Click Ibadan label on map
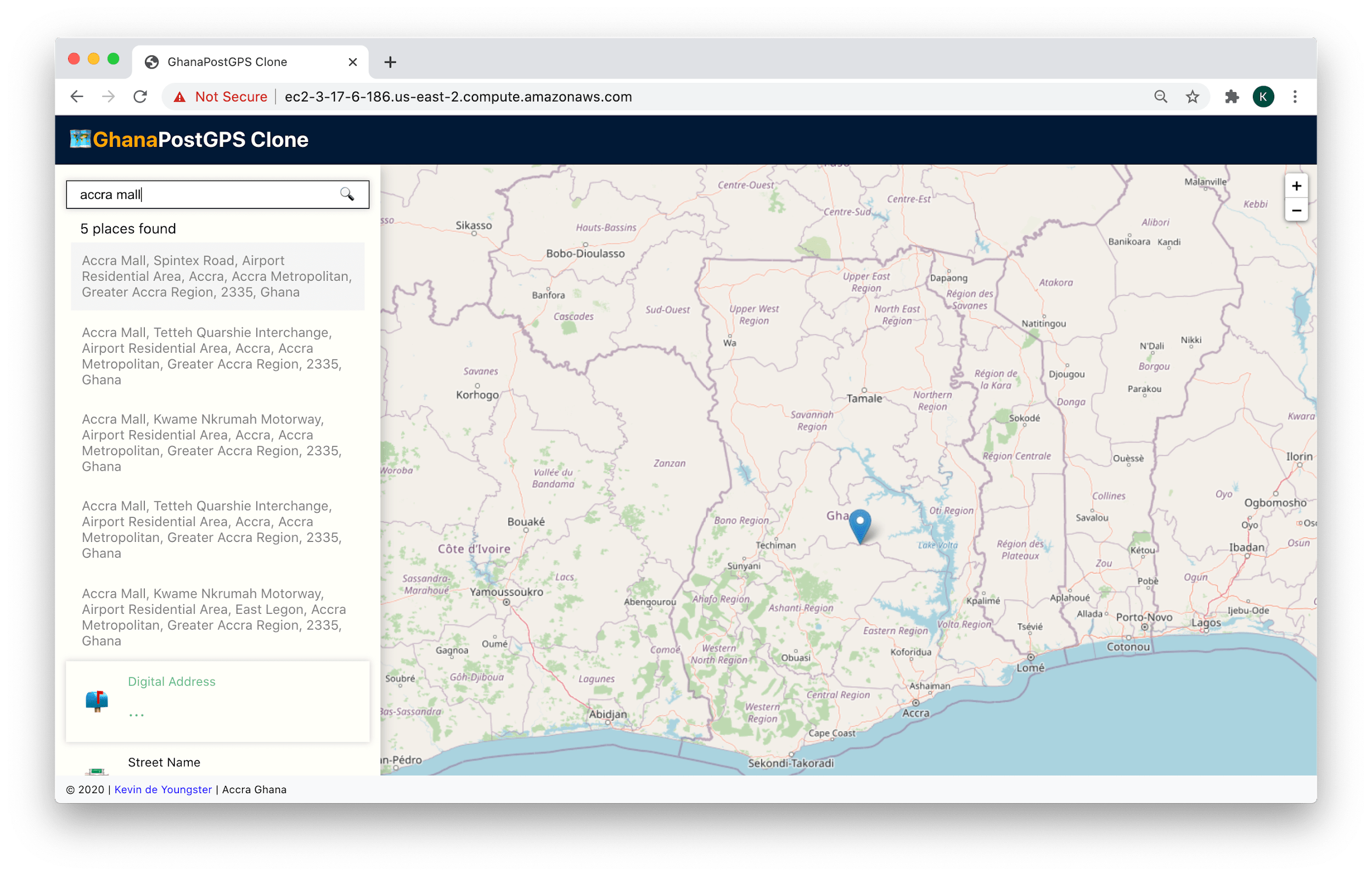Viewport: 1372px width, 876px height. coord(1246,547)
